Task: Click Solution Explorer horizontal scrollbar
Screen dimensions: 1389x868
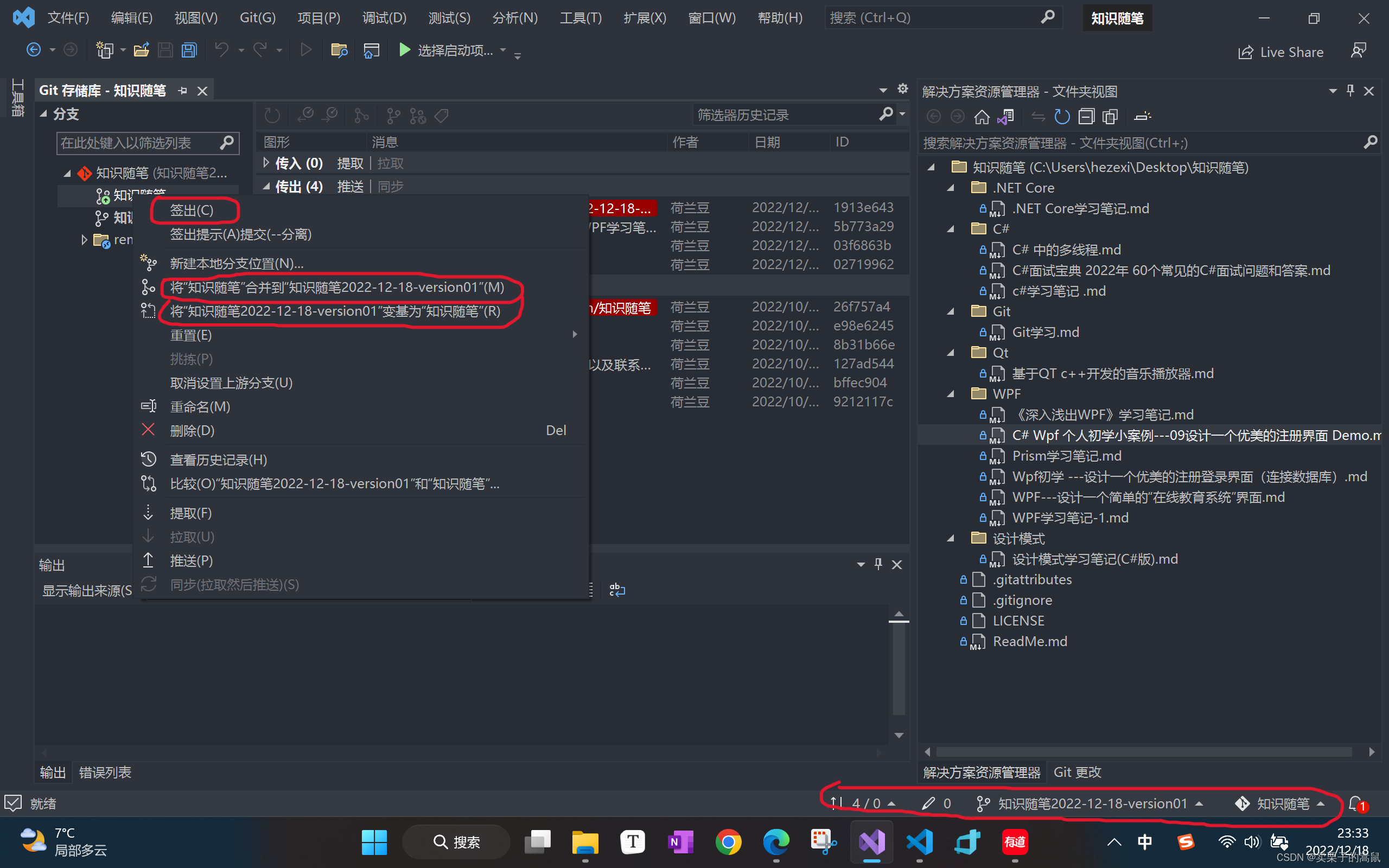Action: (1144, 751)
